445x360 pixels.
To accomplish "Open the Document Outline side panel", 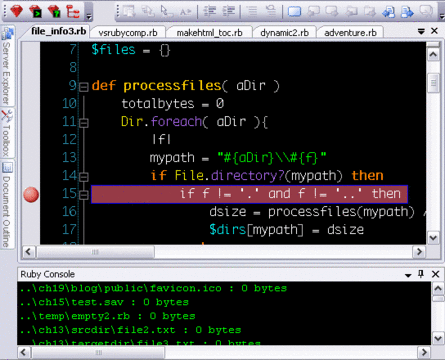I will (x=7, y=204).
